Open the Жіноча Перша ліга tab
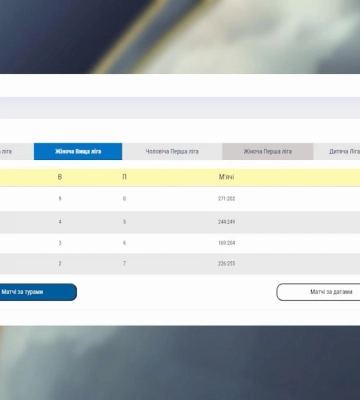Viewport: 360px width, 400px height. pyautogui.click(x=268, y=151)
